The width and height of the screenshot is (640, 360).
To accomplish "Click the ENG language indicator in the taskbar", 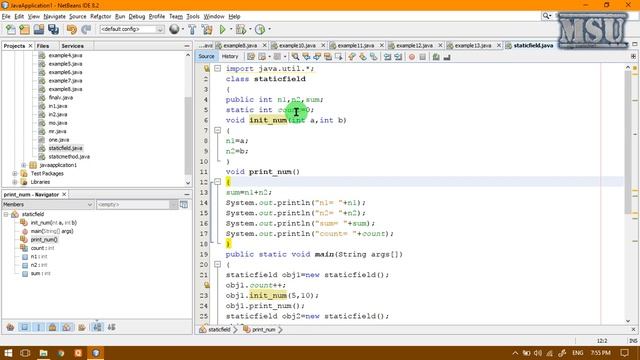I will 578,353.
